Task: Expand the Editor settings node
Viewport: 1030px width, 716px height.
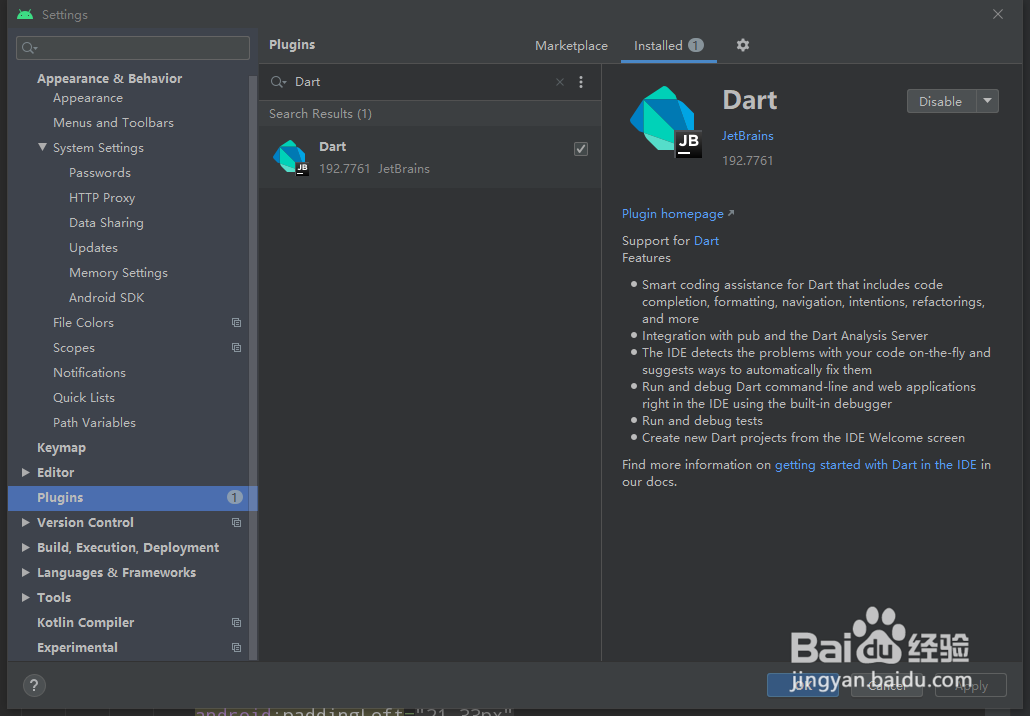Action: 26,472
